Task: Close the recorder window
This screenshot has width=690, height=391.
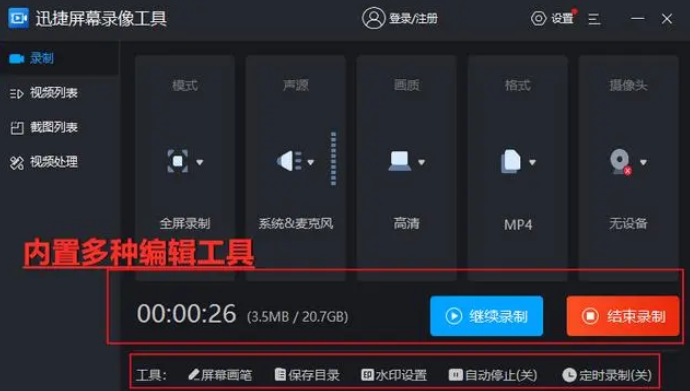Action: coord(667,18)
